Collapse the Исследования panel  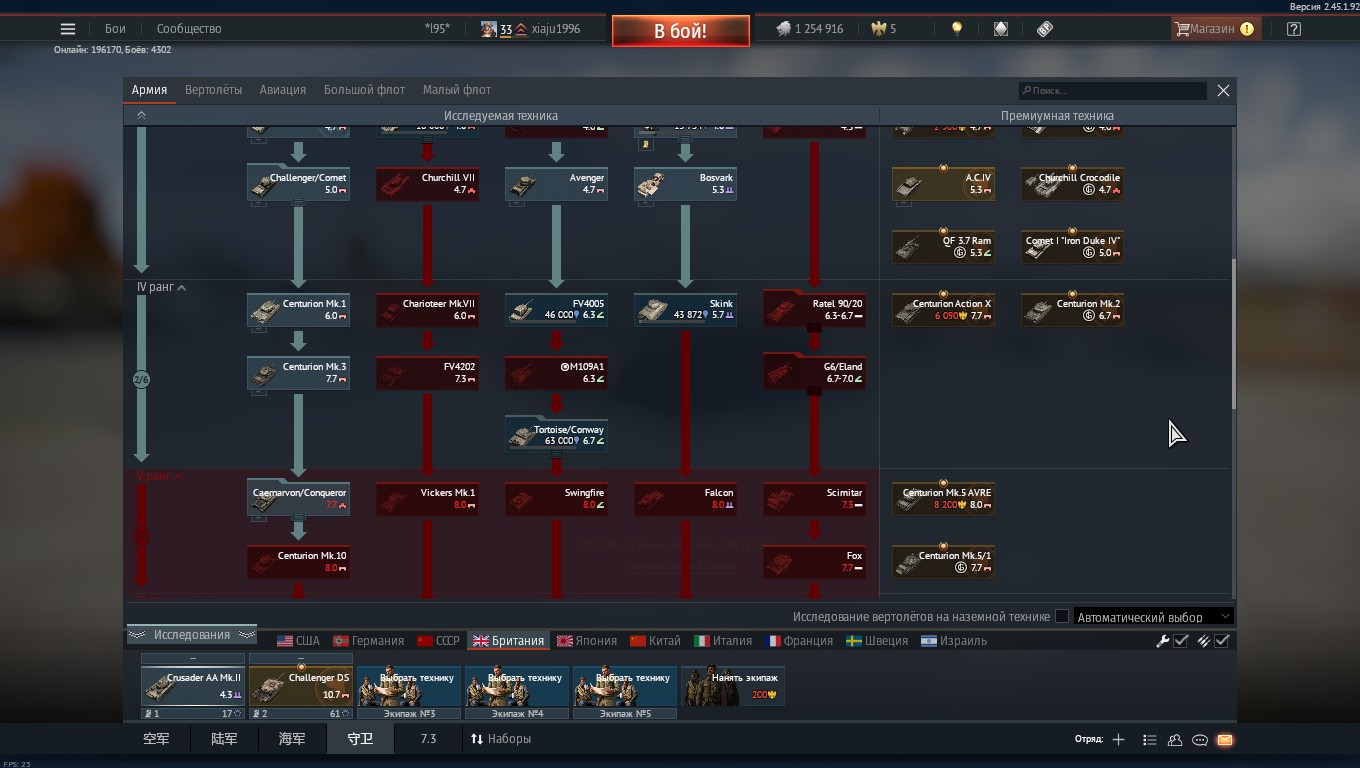(192, 635)
